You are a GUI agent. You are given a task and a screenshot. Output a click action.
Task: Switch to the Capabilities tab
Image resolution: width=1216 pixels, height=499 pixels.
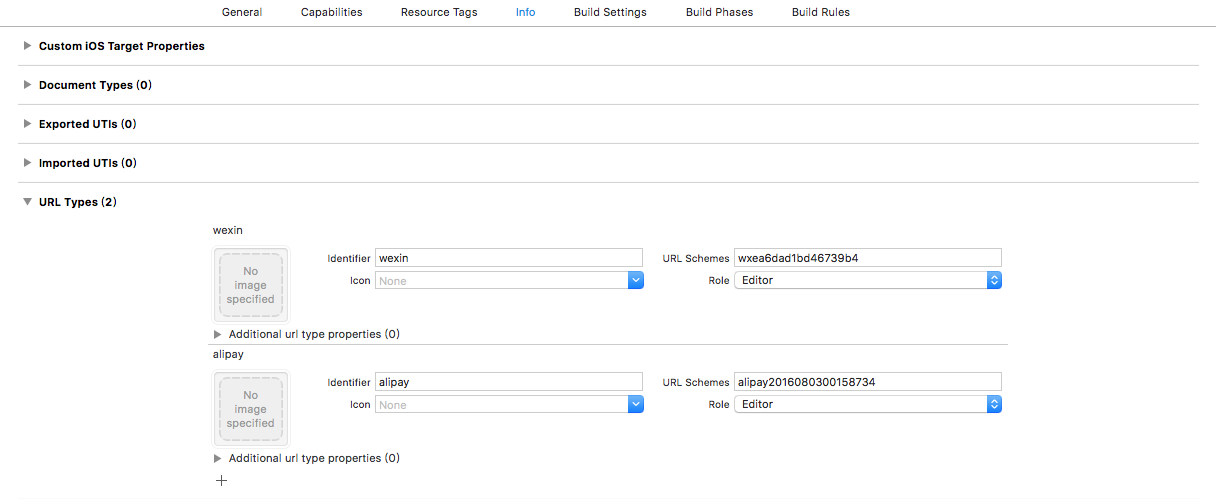click(332, 12)
